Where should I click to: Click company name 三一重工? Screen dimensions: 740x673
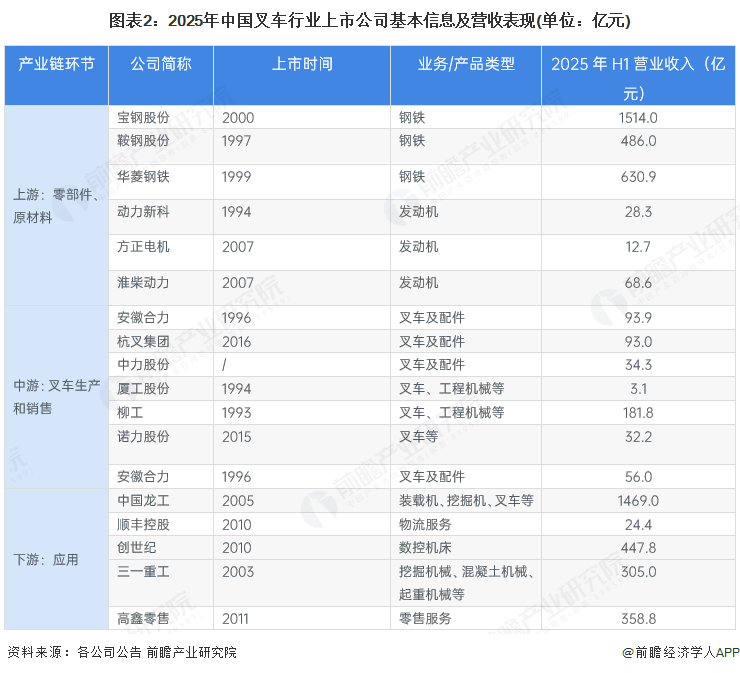click(x=143, y=572)
